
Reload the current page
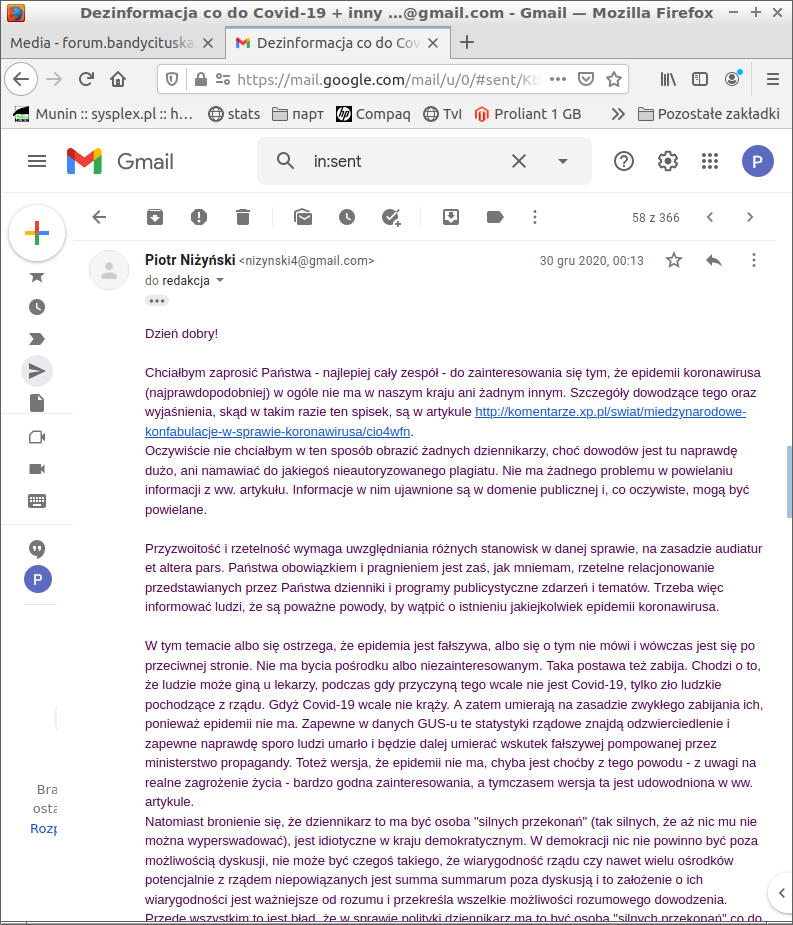point(87,79)
